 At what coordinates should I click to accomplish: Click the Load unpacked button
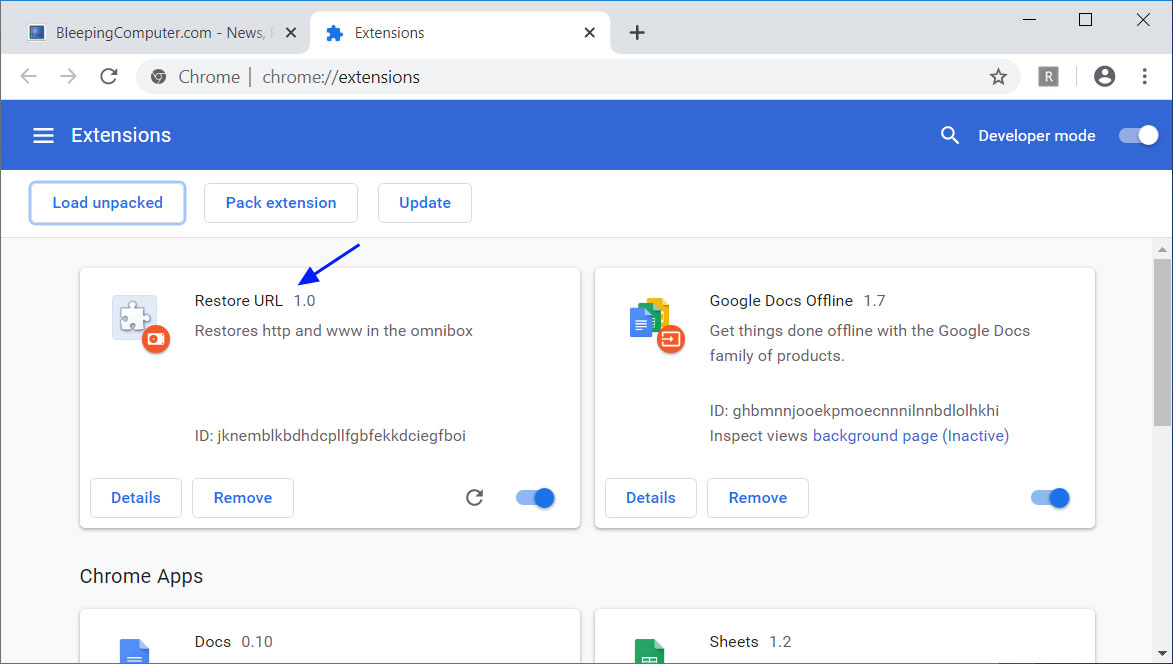[x=107, y=202]
